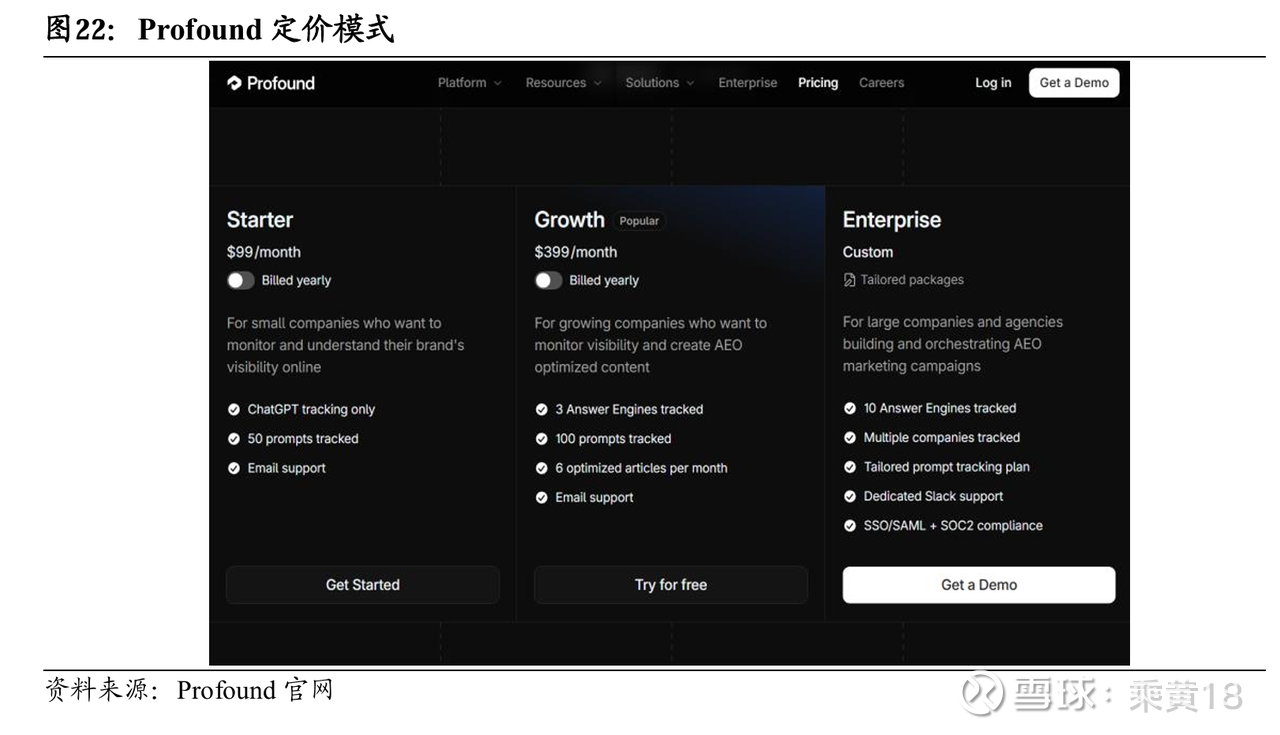Click the text 'SSO/SAML + SOC2 compliance'

(953, 525)
